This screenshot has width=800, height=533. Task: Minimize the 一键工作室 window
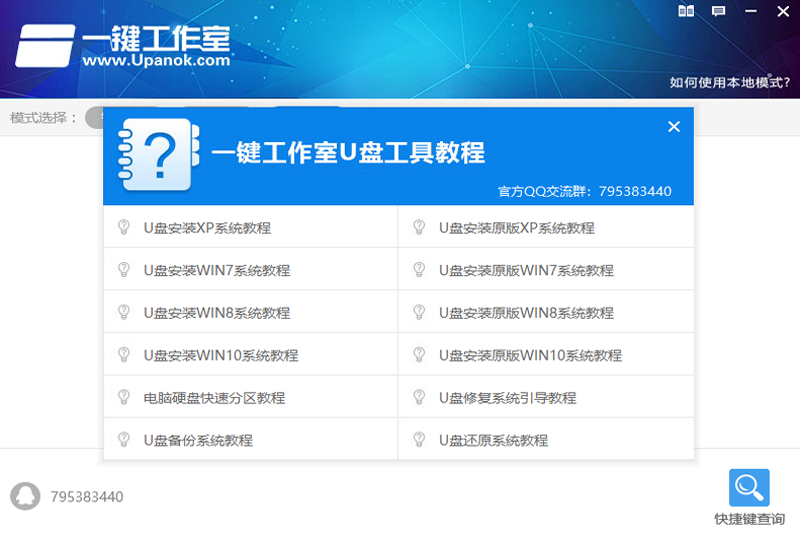750,11
